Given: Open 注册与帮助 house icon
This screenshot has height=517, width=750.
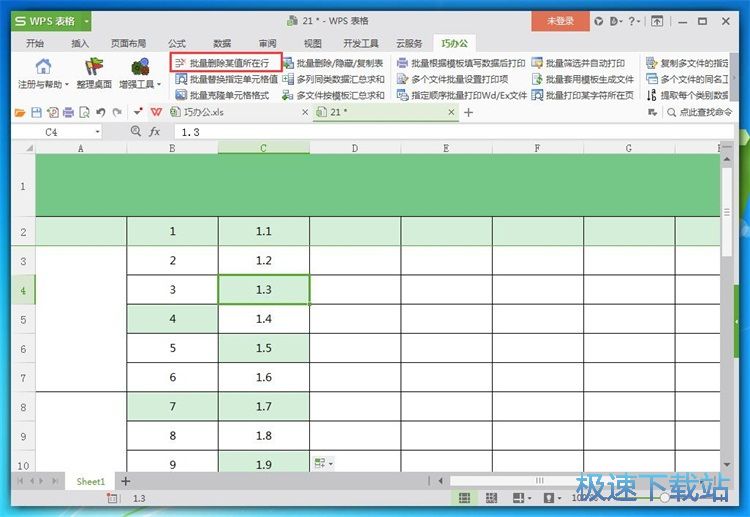Looking at the screenshot, I should coord(43,66).
